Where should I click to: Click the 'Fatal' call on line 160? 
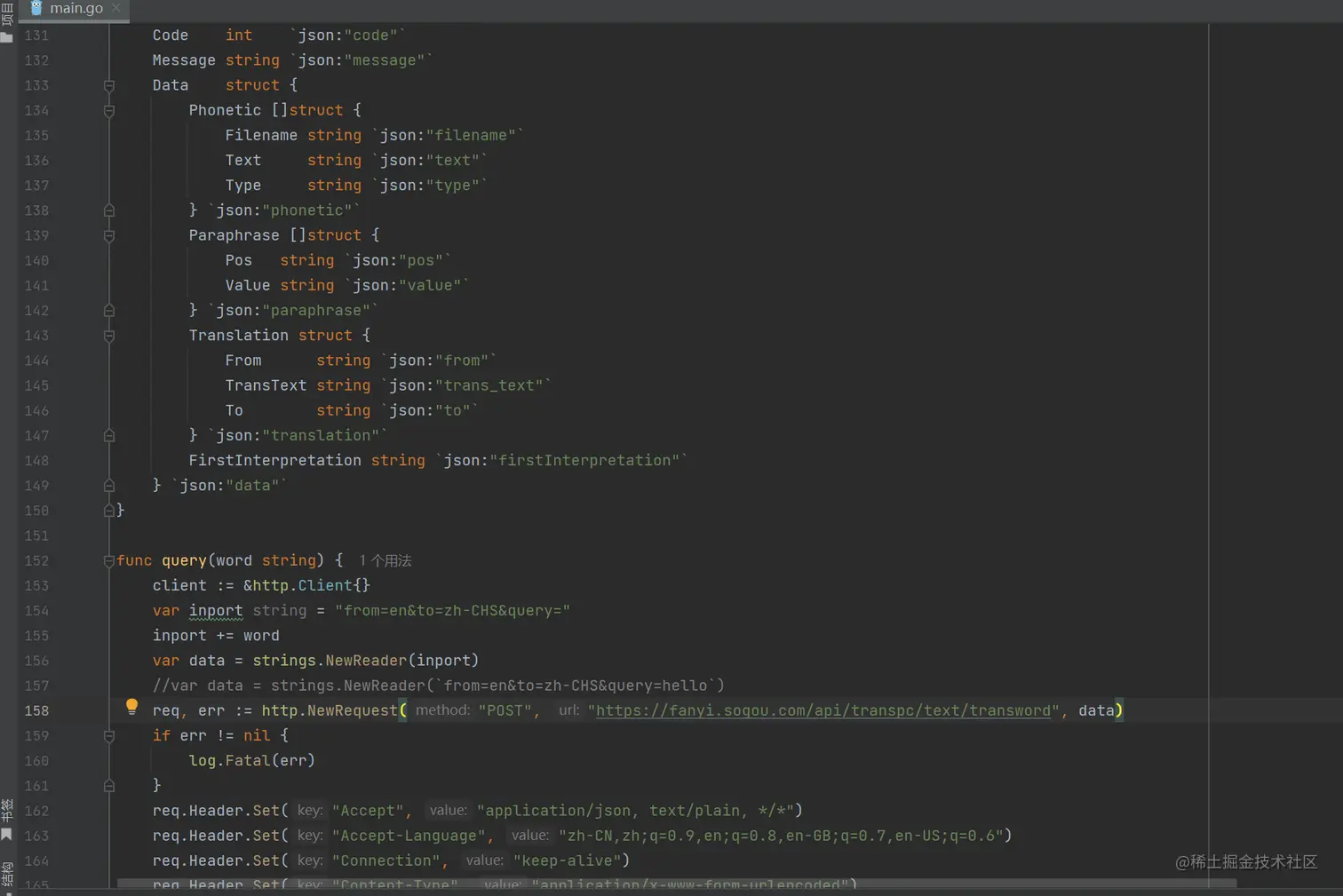click(x=247, y=761)
